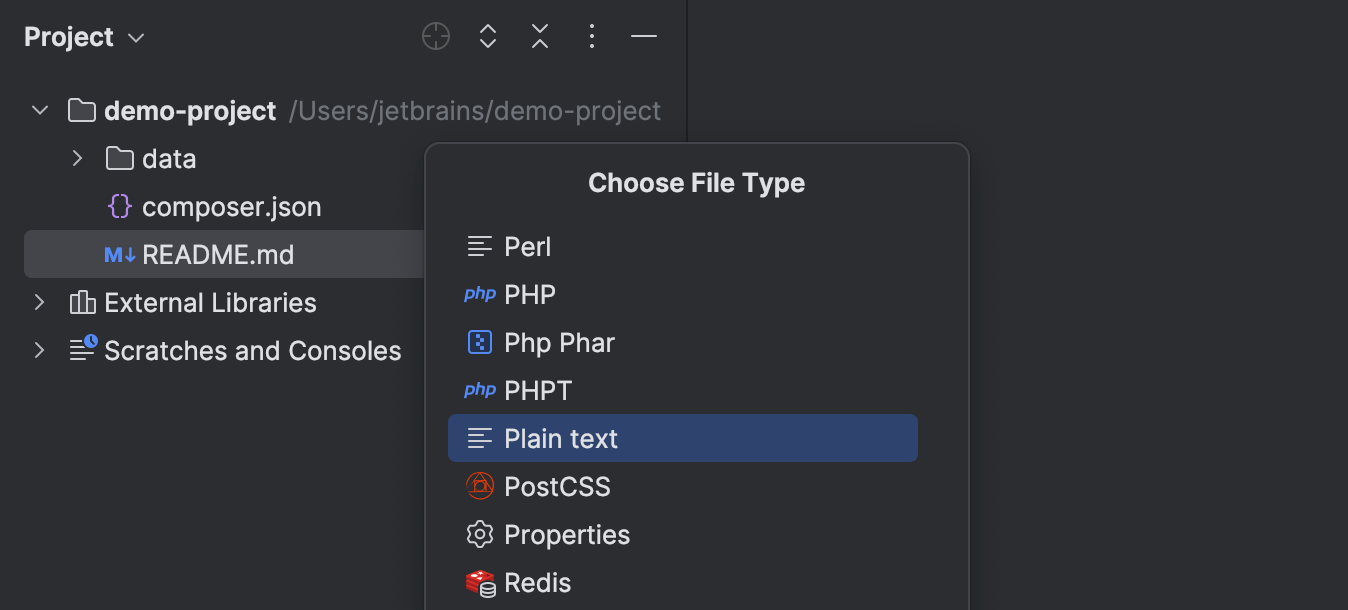Select the PHP file type icon
1348x610 pixels.
[480, 294]
